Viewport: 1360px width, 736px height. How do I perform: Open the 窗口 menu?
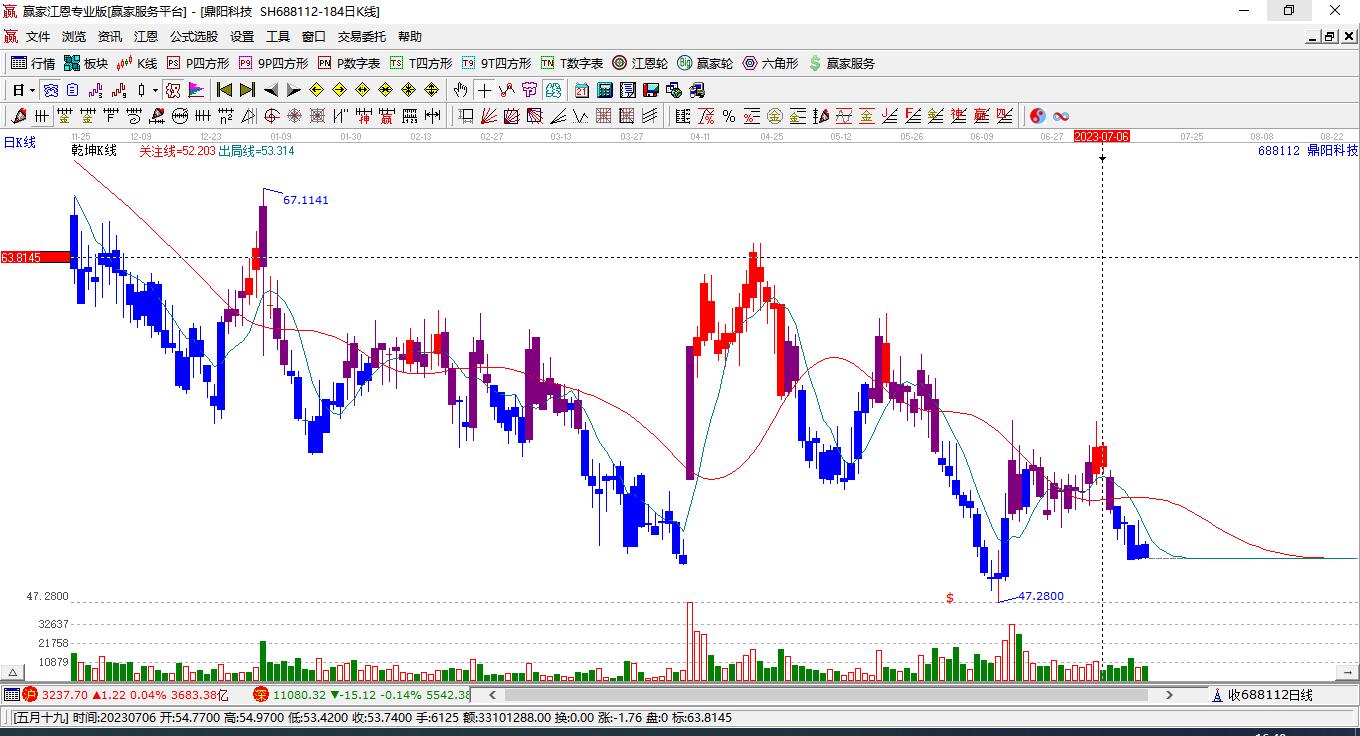point(314,36)
